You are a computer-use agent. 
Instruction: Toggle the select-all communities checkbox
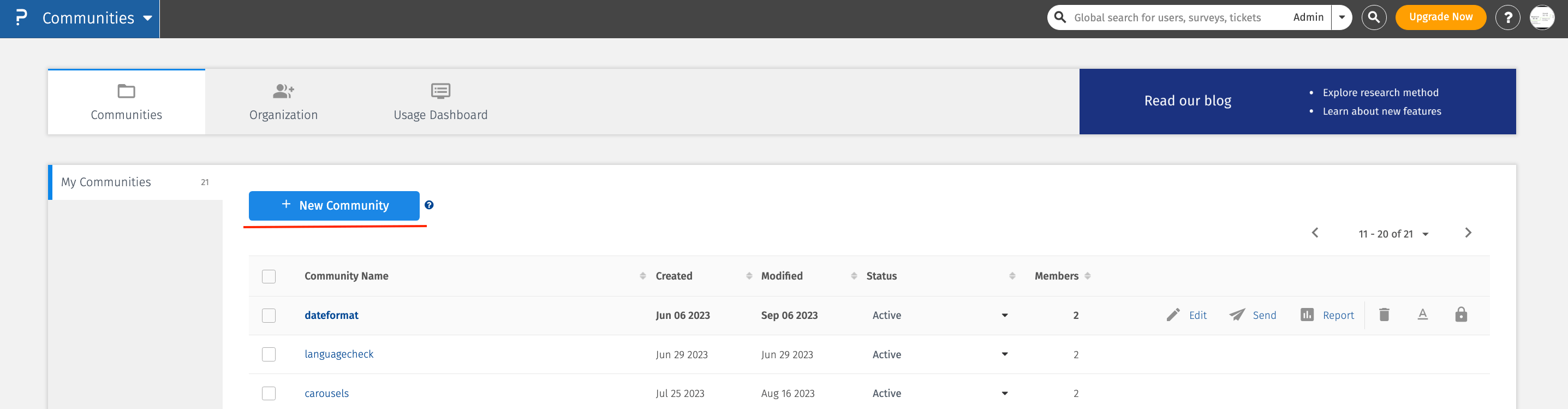tap(269, 276)
